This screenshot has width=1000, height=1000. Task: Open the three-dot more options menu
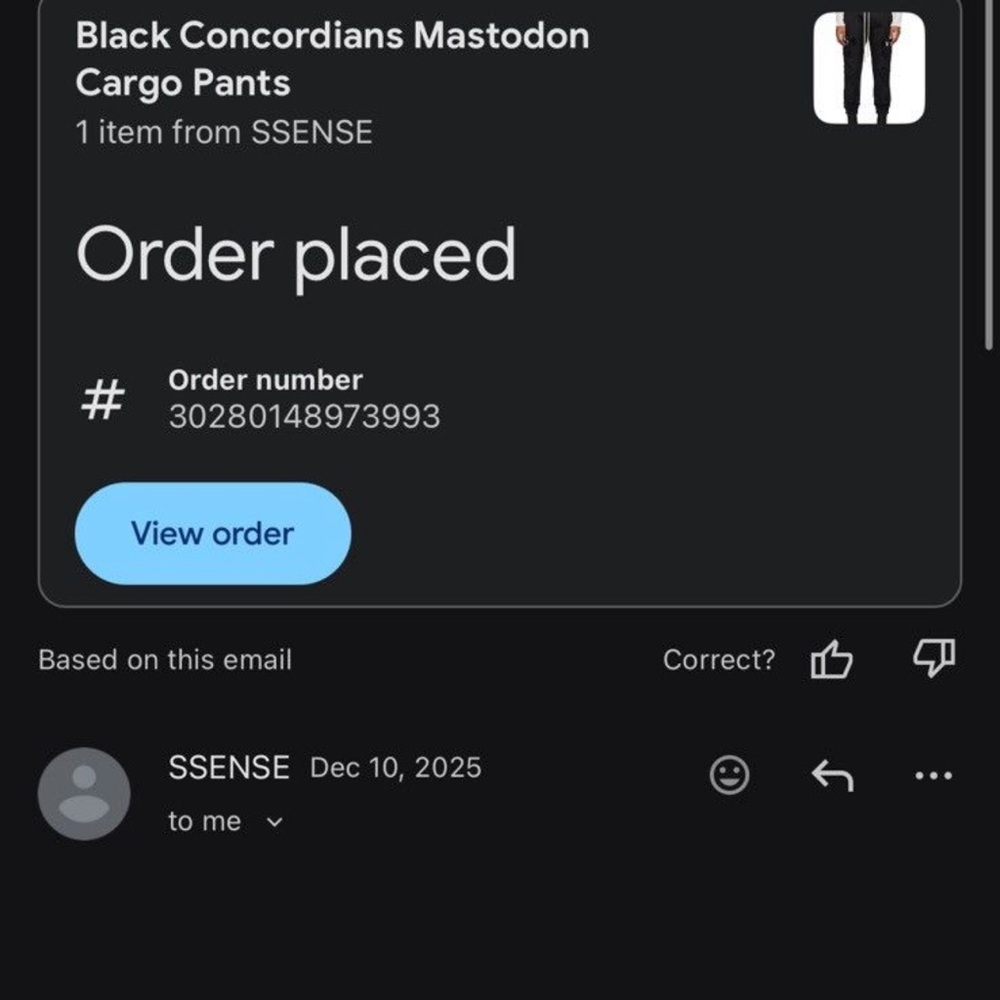pos(932,775)
